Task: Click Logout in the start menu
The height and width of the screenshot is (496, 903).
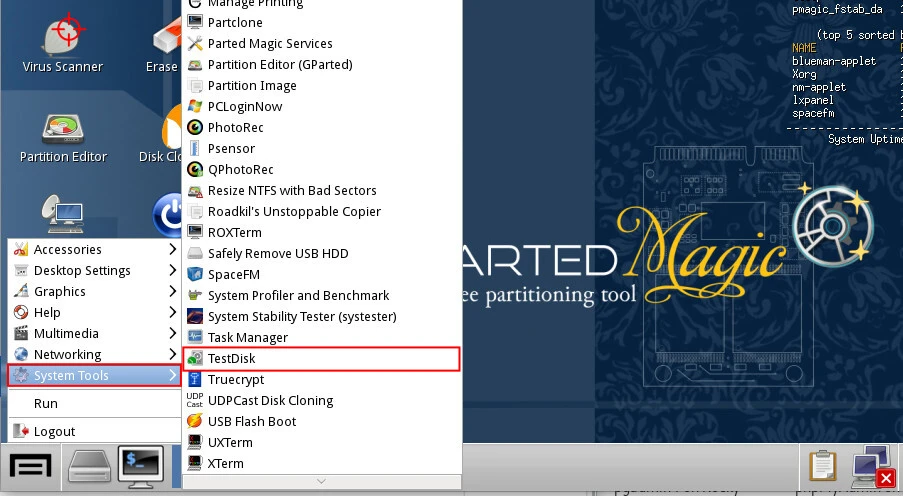Action: point(54,432)
